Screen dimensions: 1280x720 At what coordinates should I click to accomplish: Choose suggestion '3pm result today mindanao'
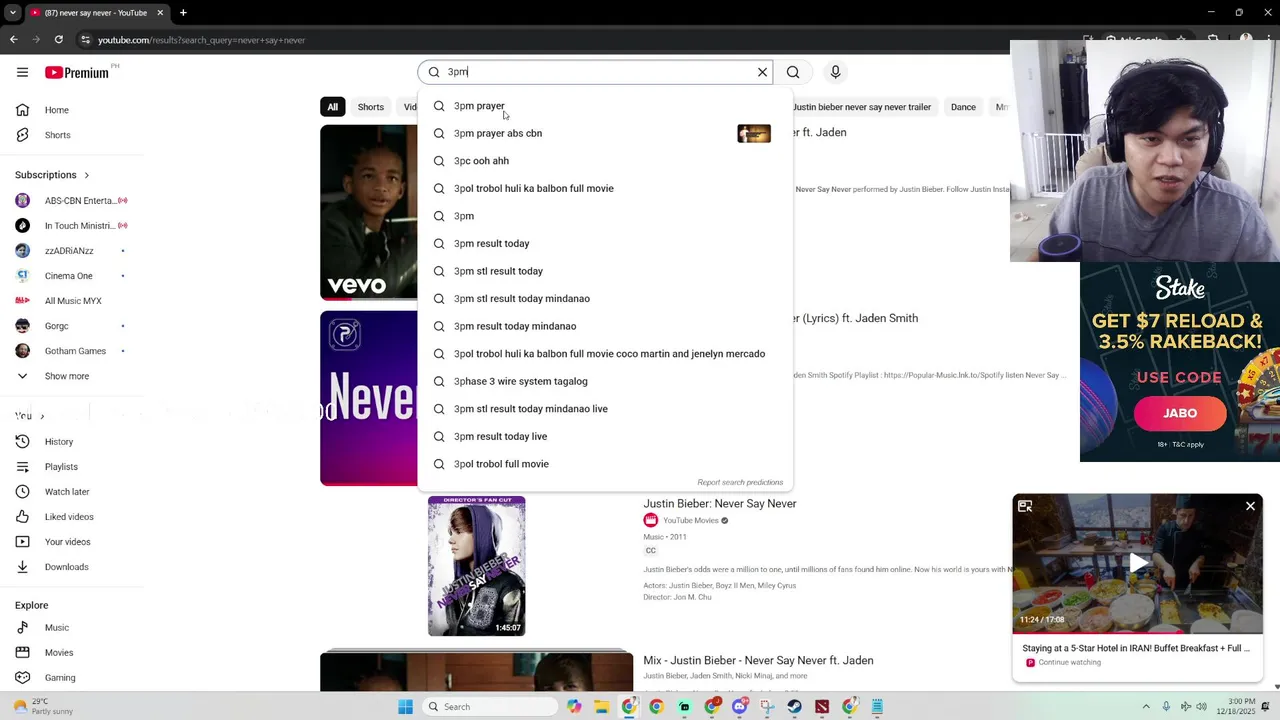[x=605, y=326]
